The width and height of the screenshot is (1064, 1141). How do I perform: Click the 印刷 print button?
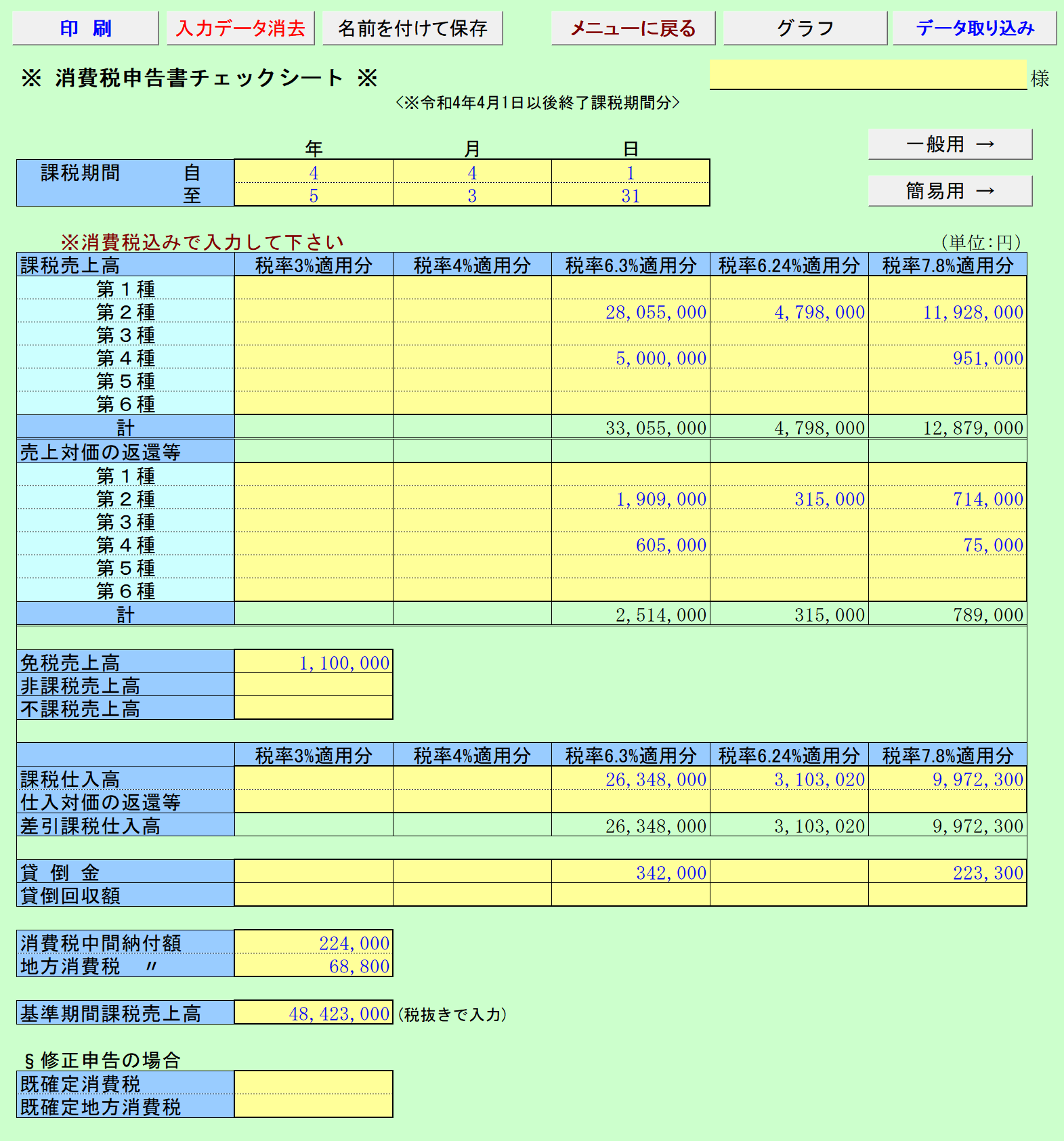pos(85,28)
